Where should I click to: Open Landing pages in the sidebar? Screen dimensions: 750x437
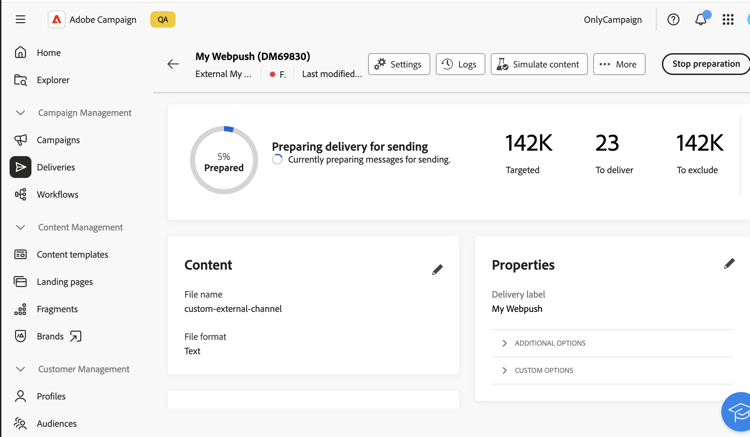pyautogui.click(x=65, y=282)
